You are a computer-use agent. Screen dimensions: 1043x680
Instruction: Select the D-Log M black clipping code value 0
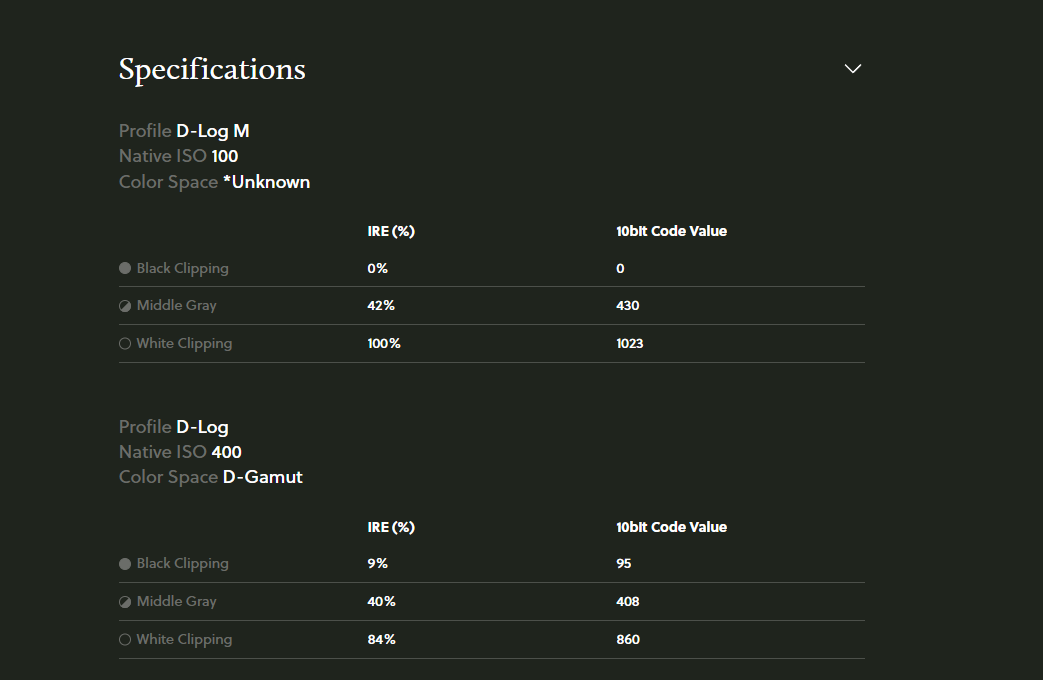620,268
